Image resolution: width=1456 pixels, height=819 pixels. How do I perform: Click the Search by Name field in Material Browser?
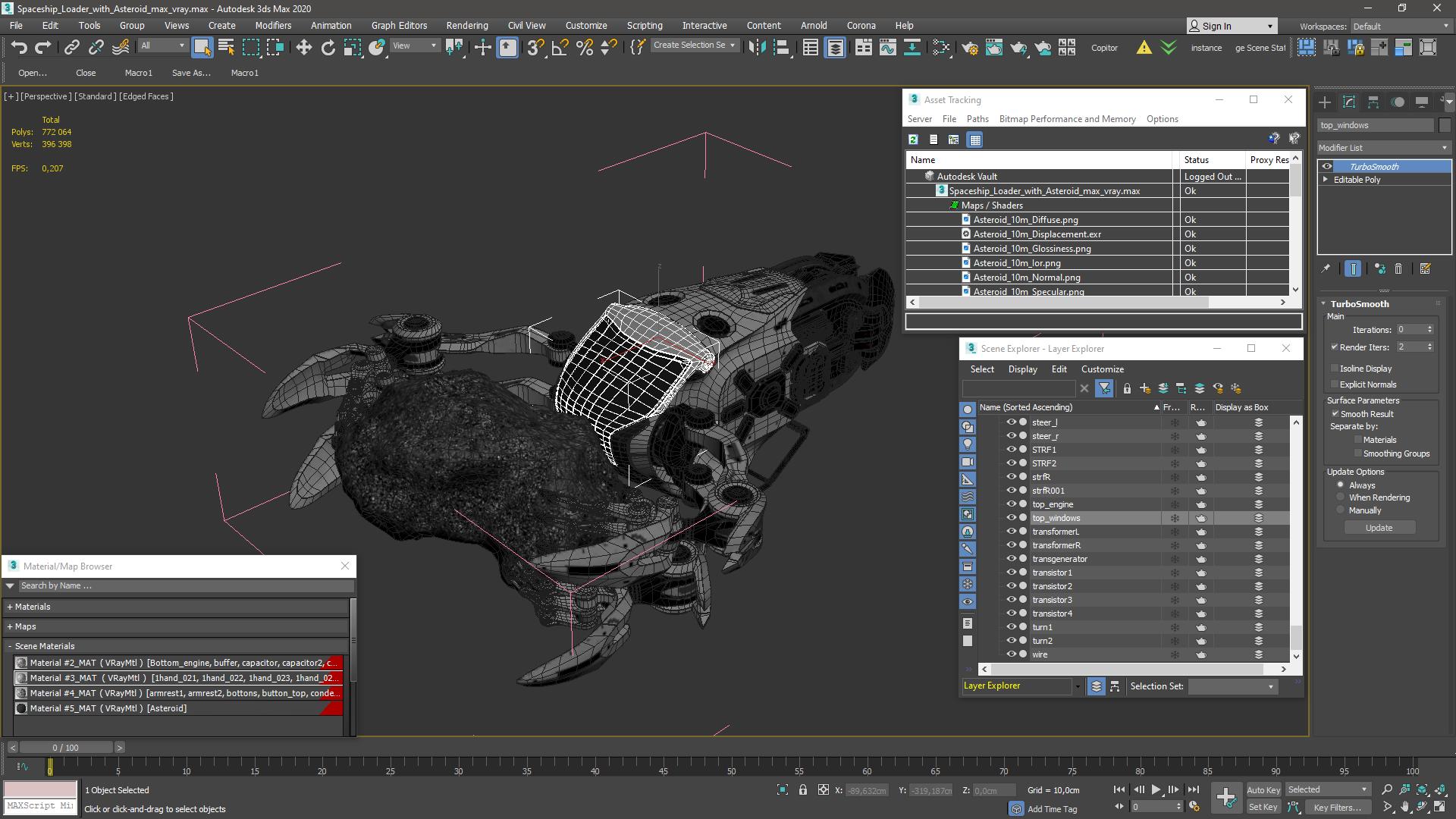tap(186, 585)
